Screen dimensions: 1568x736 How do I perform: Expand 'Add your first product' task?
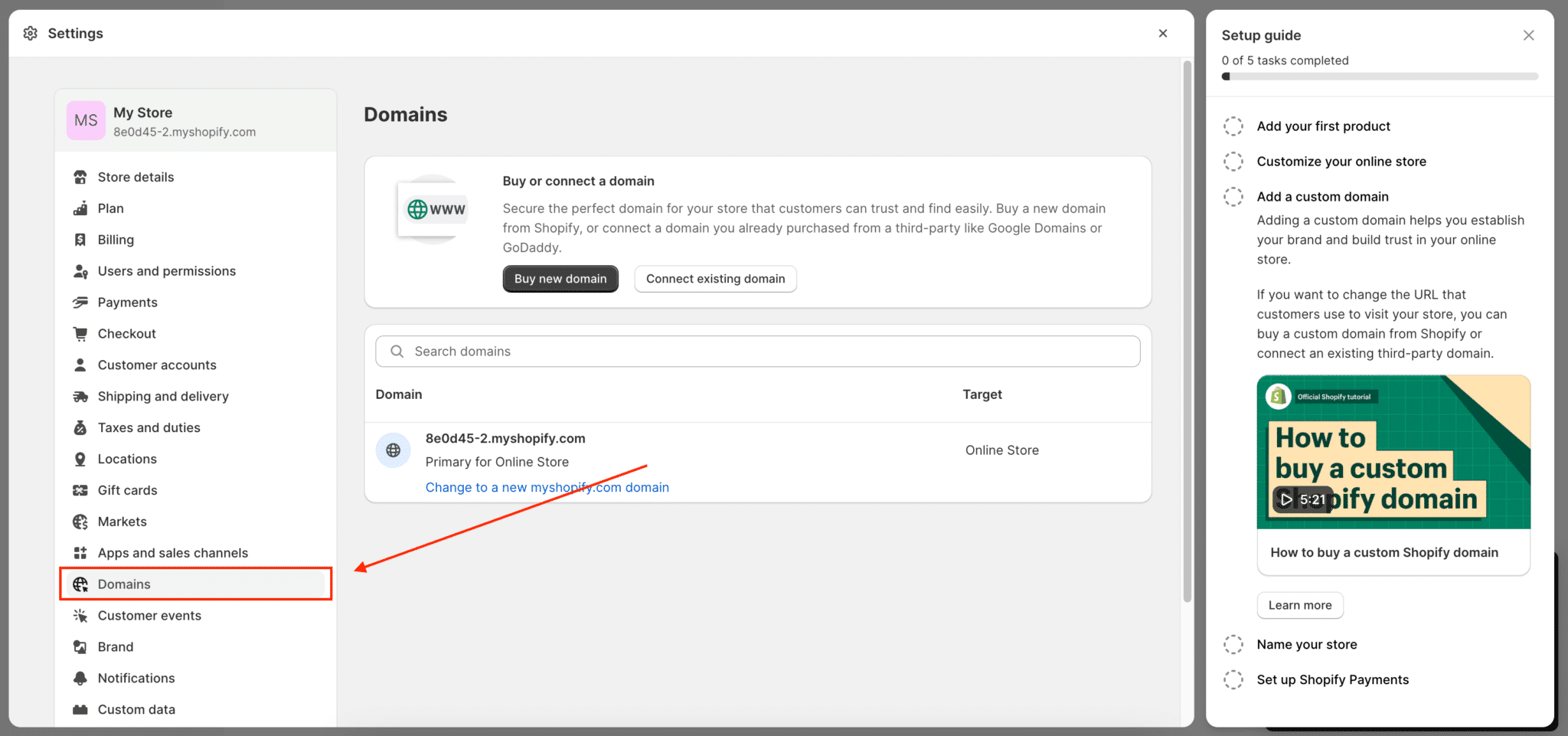(x=1323, y=126)
